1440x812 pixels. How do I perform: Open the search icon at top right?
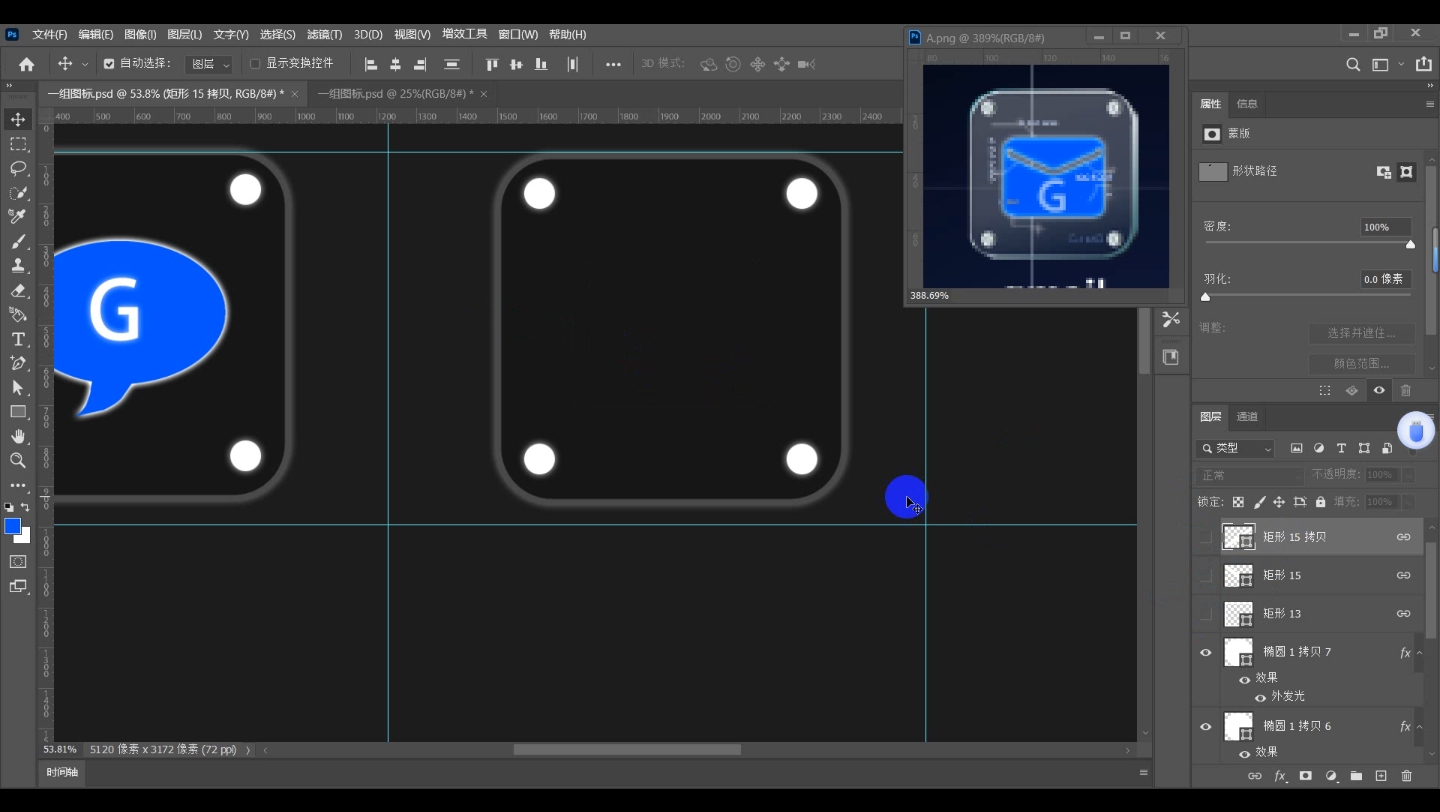[1353, 65]
